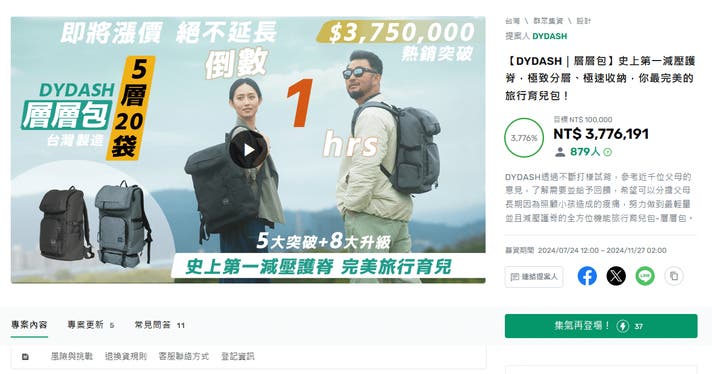The width and height of the screenshot is (712, 374).
Task: Click the 3,776% funding progress circle
Action: pyautogui.click(x=524, y=138)
